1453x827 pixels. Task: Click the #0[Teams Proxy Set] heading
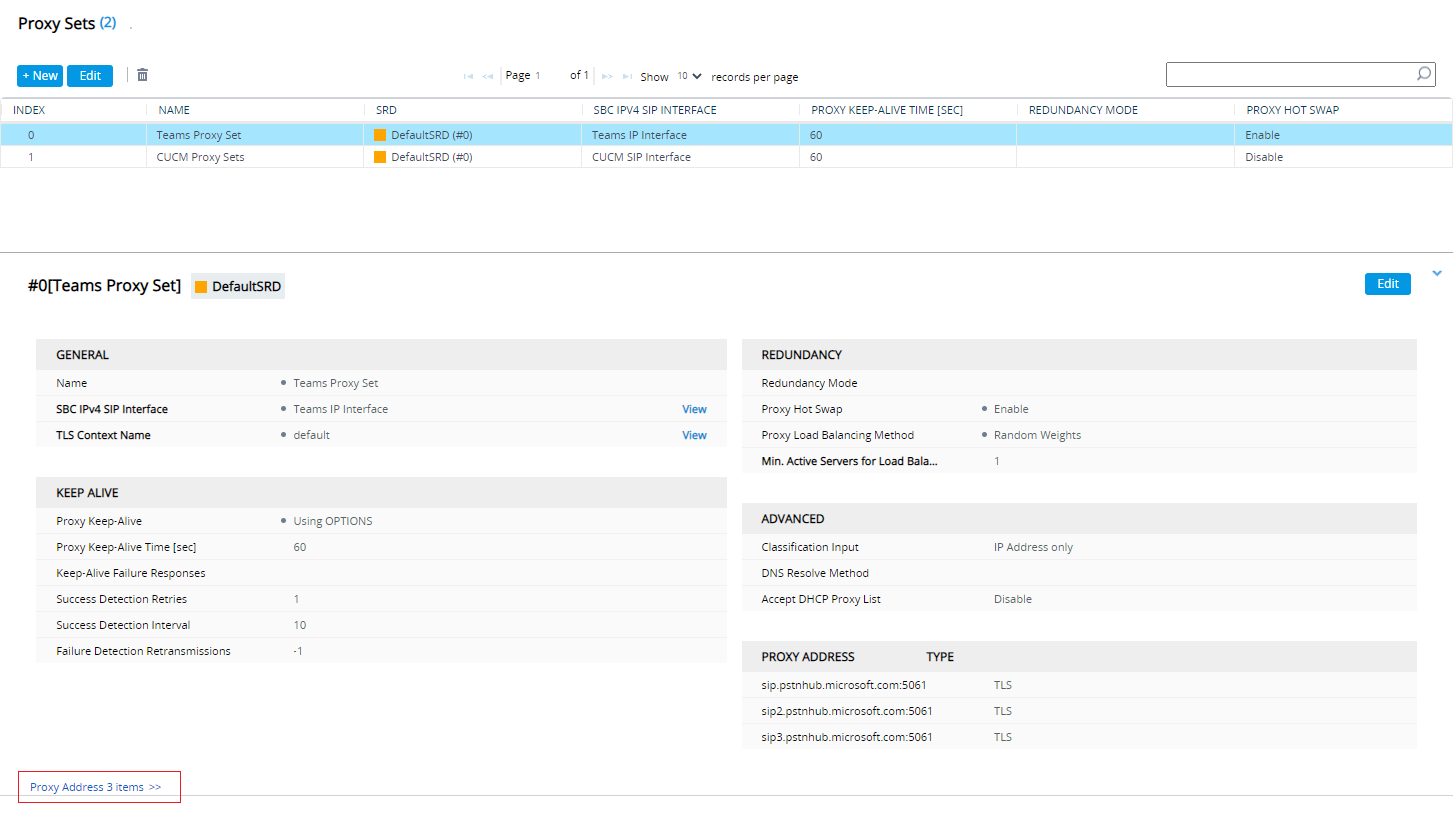tap(104, 287)
